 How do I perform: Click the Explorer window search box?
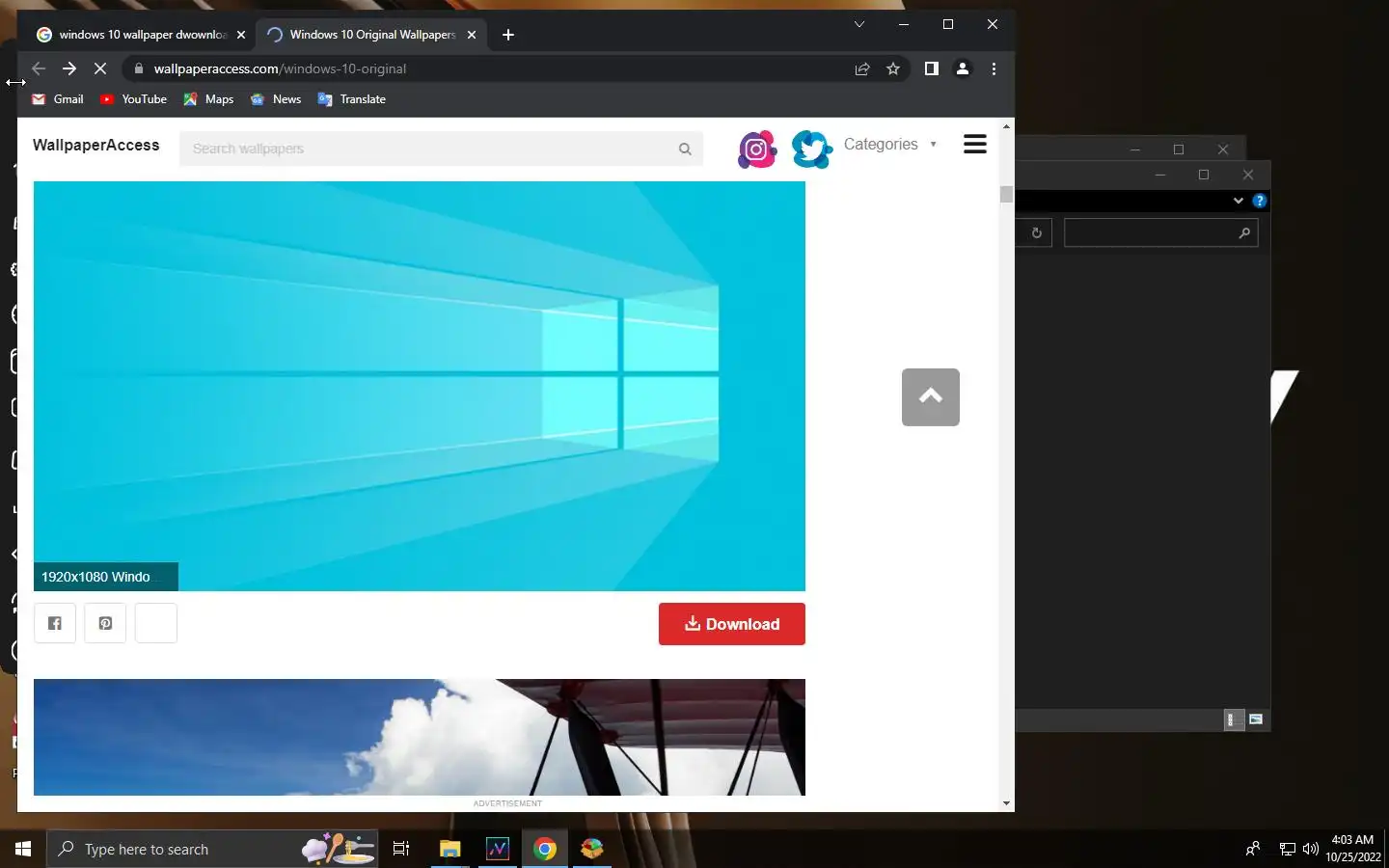[1160, 232]
